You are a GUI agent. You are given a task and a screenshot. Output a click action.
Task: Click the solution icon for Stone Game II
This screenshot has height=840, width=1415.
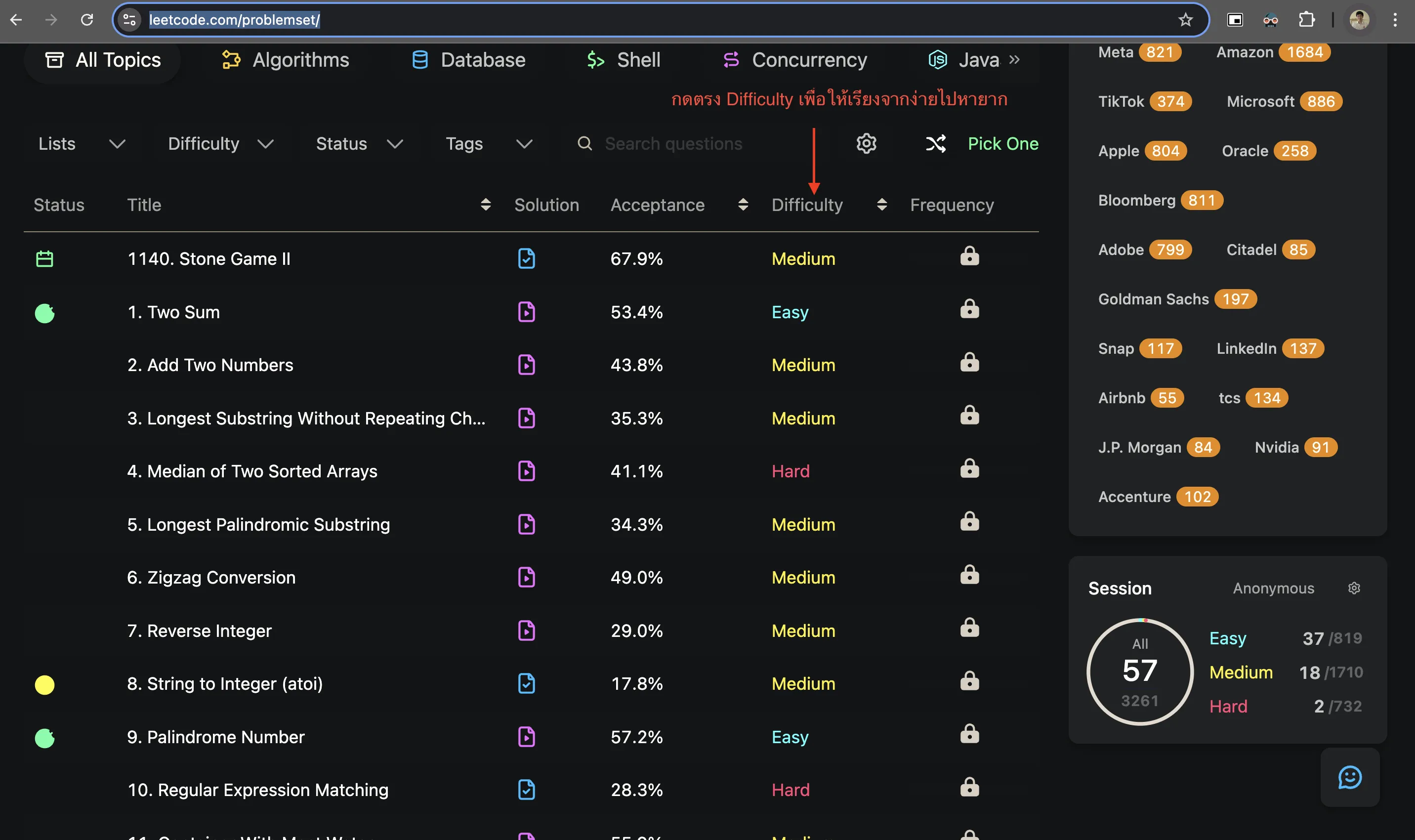pyautogui.click(x=527, y=258)
